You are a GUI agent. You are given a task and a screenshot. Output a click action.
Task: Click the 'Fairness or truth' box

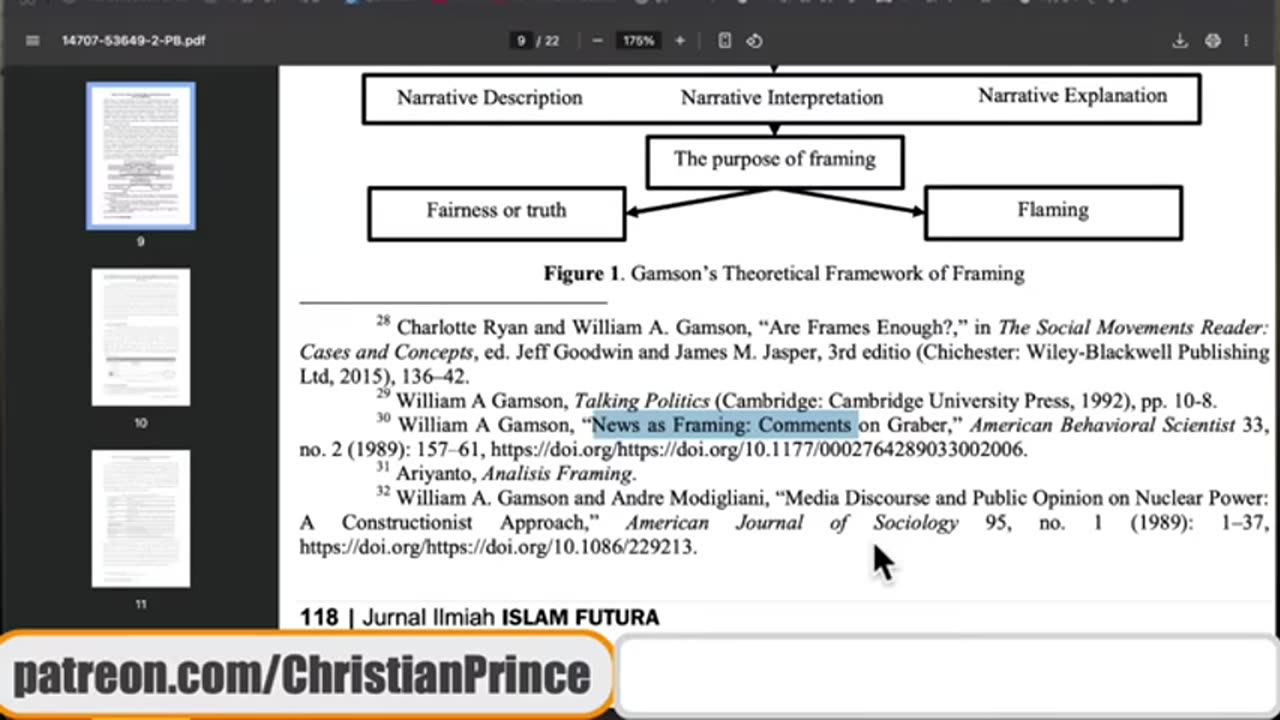click(497, 213)
